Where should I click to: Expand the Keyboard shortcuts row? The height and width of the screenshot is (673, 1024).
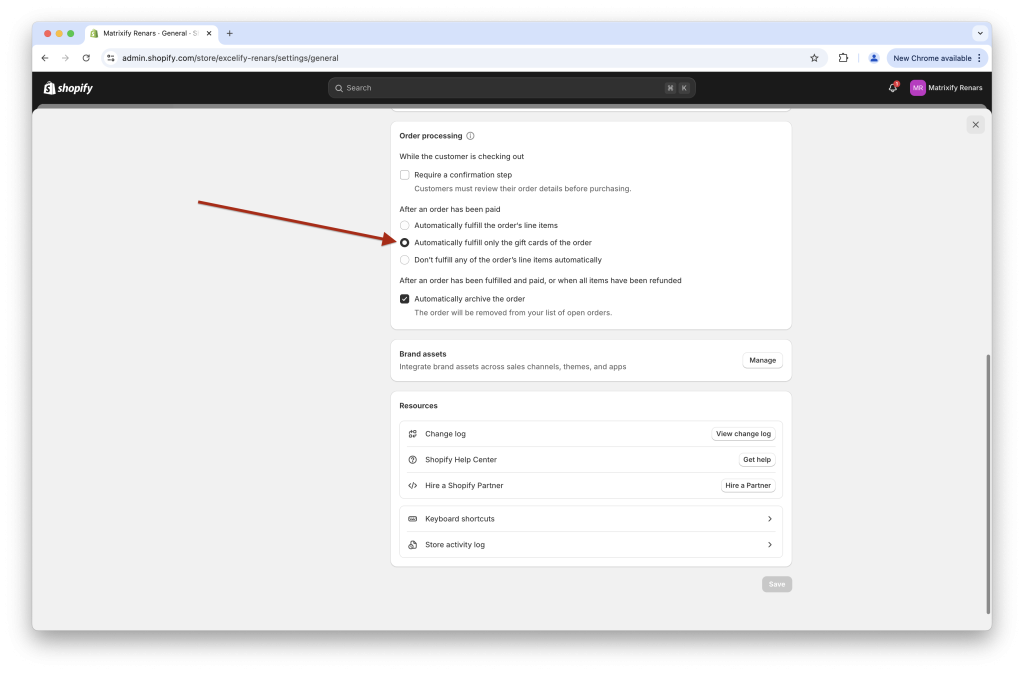point(770,518)
